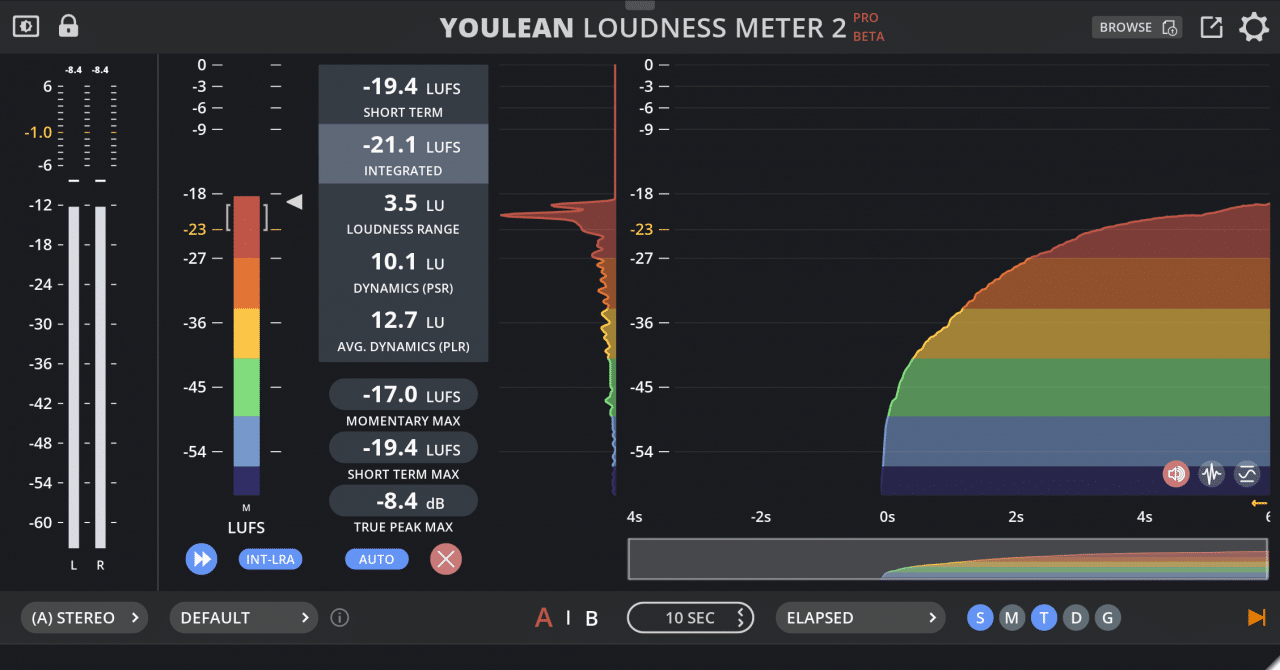1280x670 pixels.
Task: Open the brightness/theme switcher icon top-left
Action: click(x=26, y=26)
